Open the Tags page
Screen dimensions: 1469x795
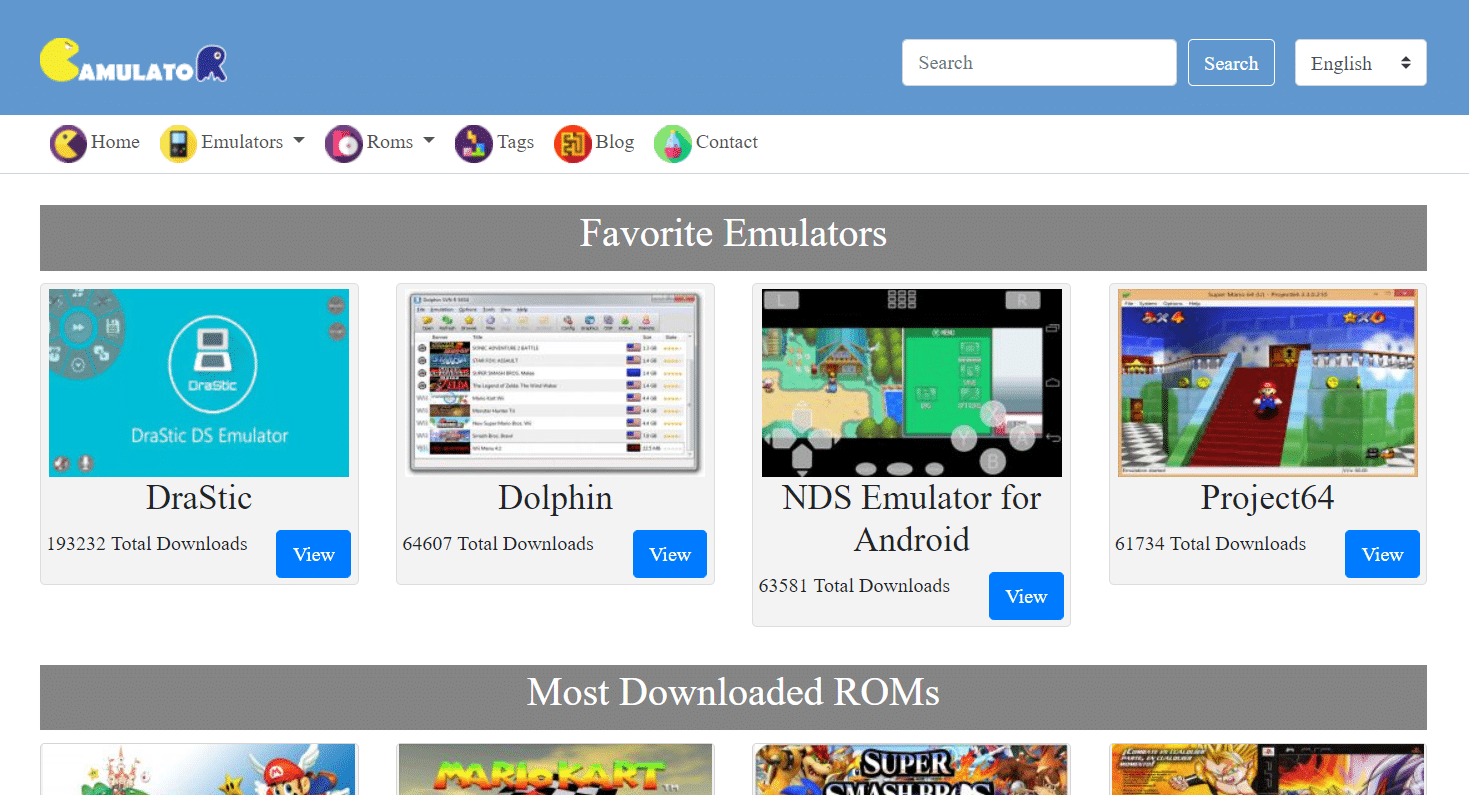pos(515,142)
